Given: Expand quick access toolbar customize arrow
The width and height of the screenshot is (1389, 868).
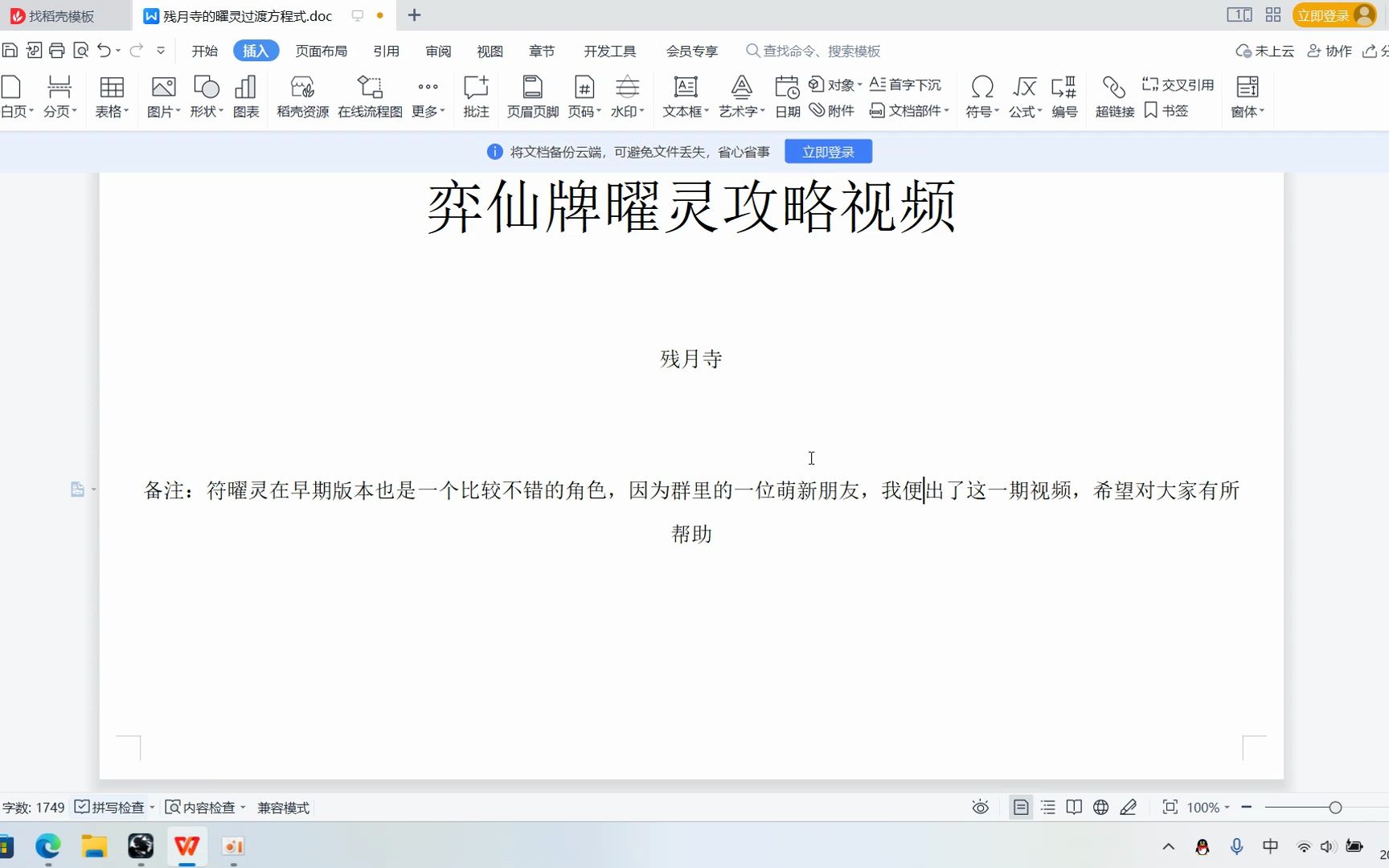Looking at the screenshot, I should point(161,51).
